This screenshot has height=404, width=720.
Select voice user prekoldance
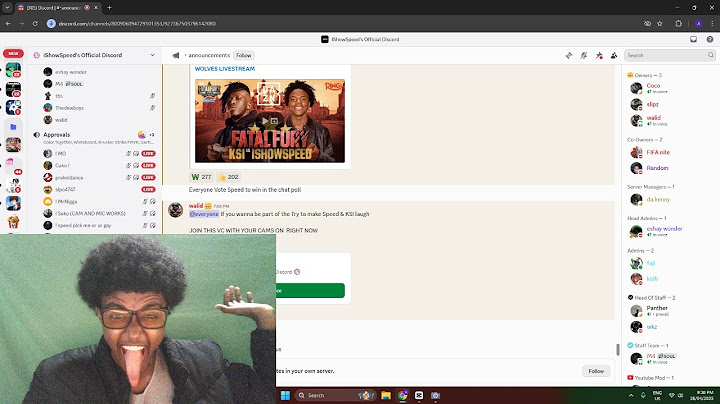click(x=69, y=177)
